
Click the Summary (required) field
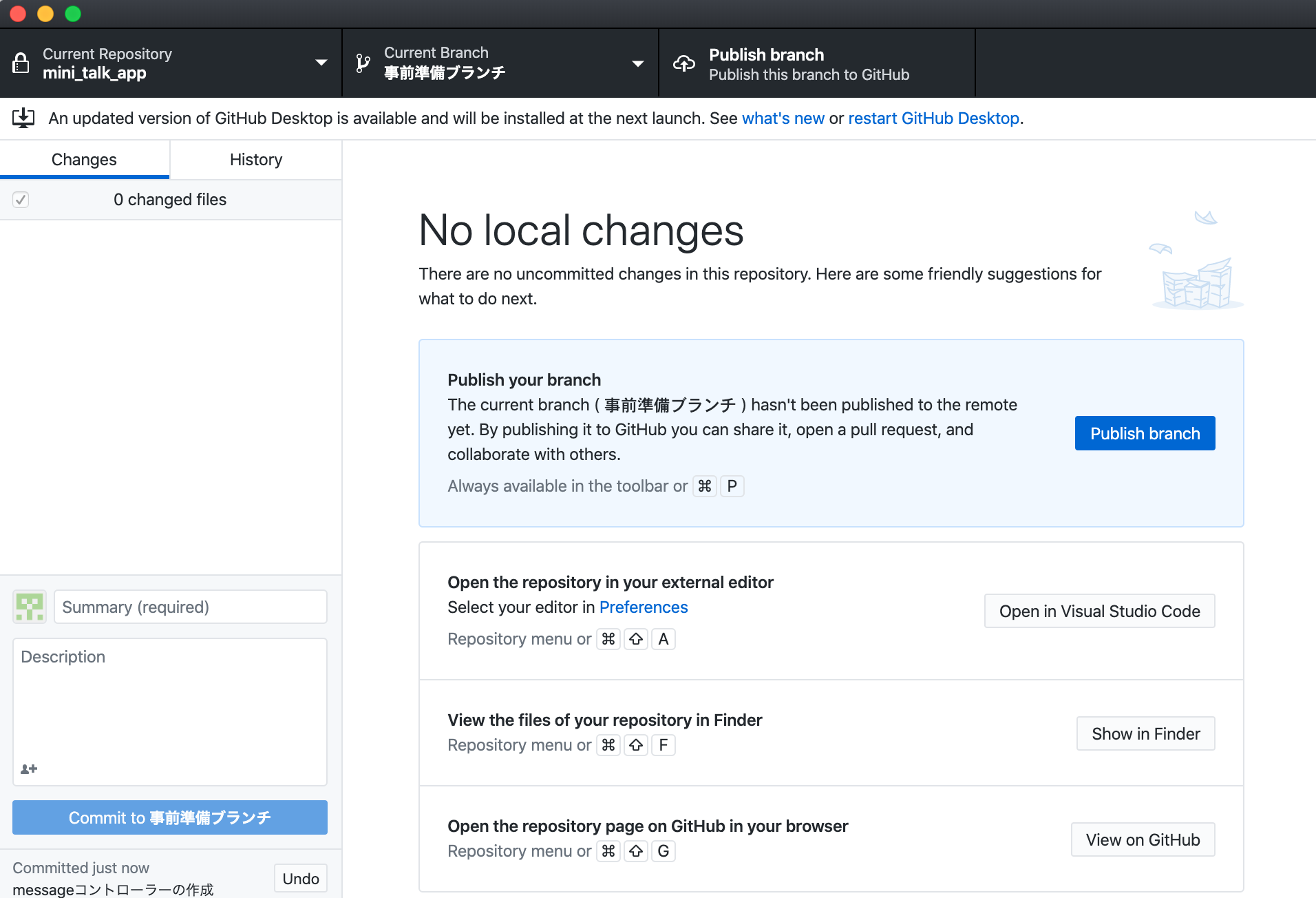click(190, 607)
